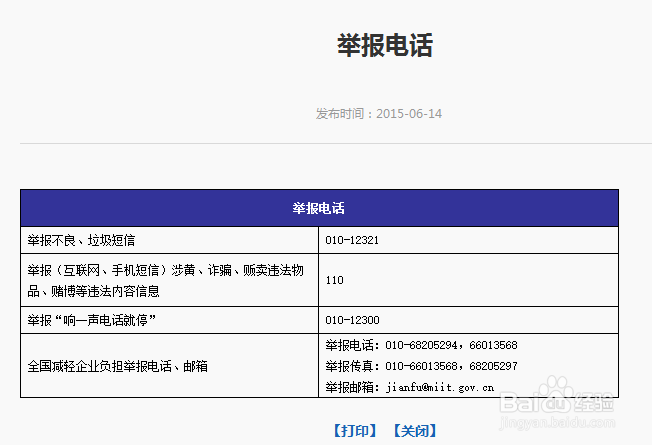This screenshot has width=652, height=445.
Task: Click the email jianfu@miit.gov.cn
Action: 440,388
